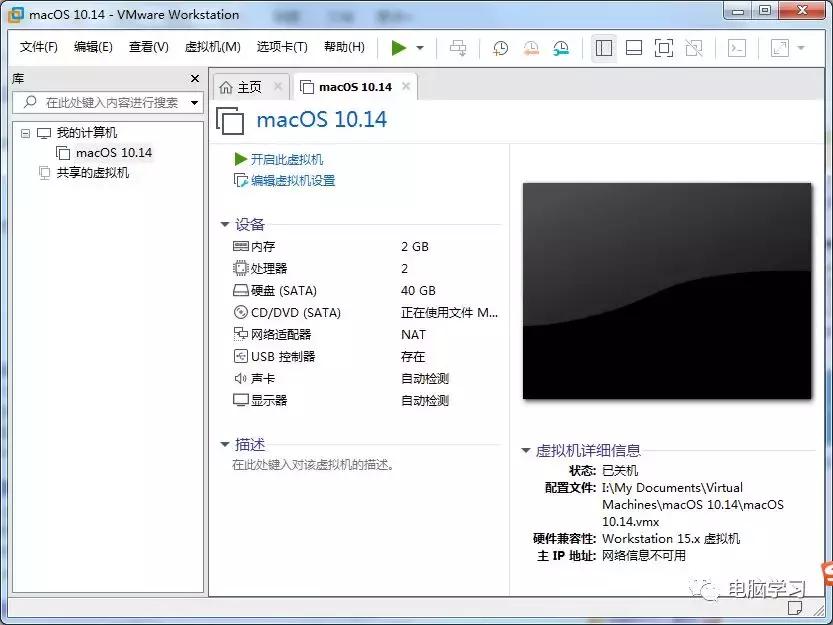Close the 库 library panel
The width and height of the screenshot is (833, 625).
[194, 79]
